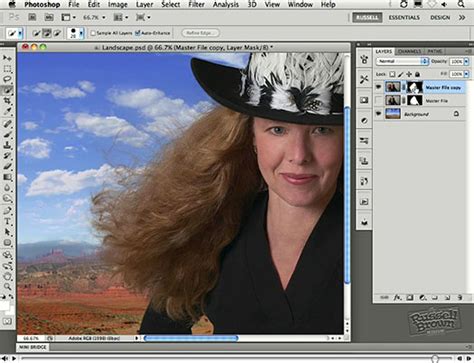Screen dimensions: 474x363
Task: Select the Design workspace
Action: tap(440, 17)
